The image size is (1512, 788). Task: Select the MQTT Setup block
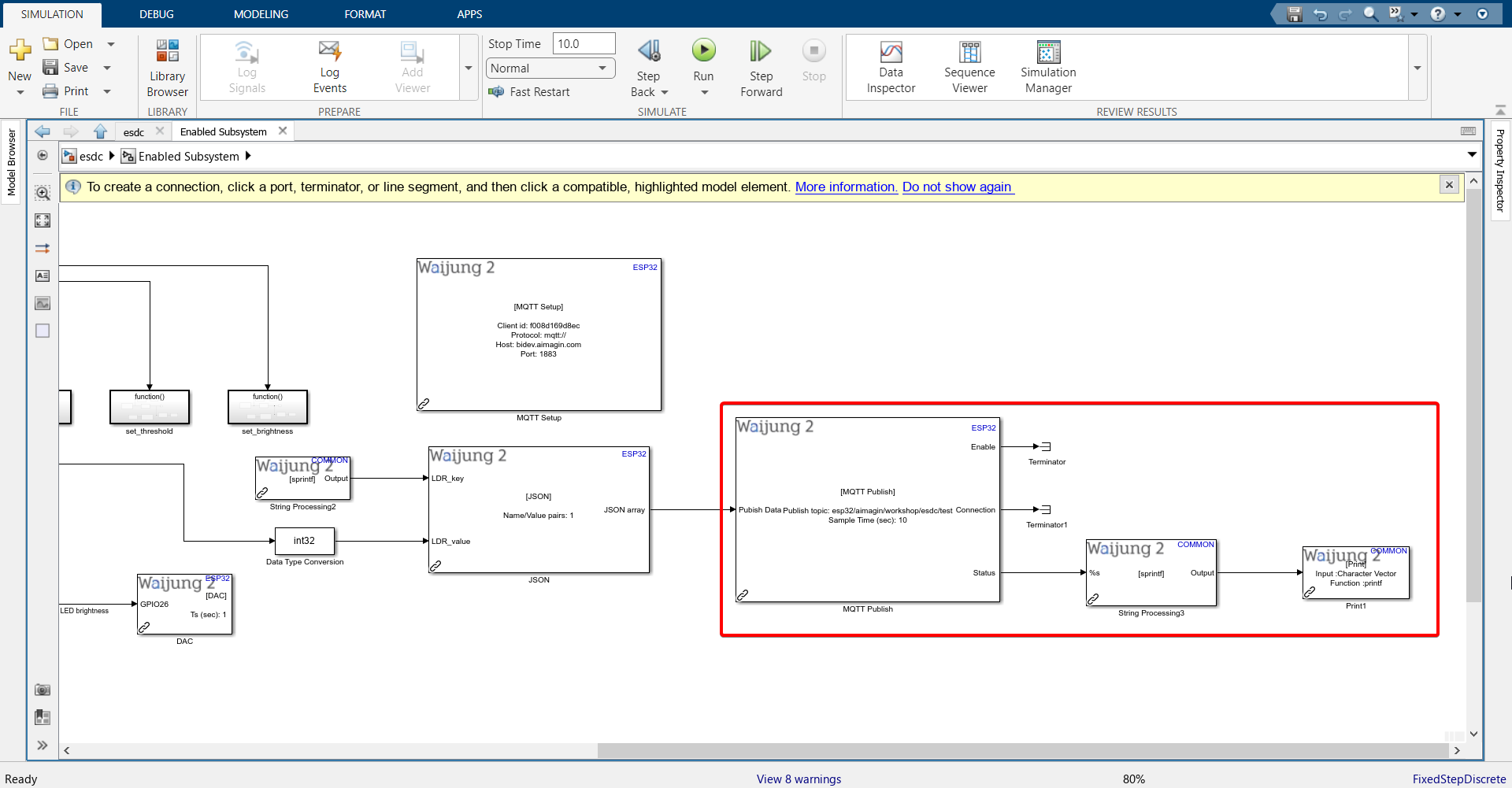pyautogui.click(x=539, y=335)
